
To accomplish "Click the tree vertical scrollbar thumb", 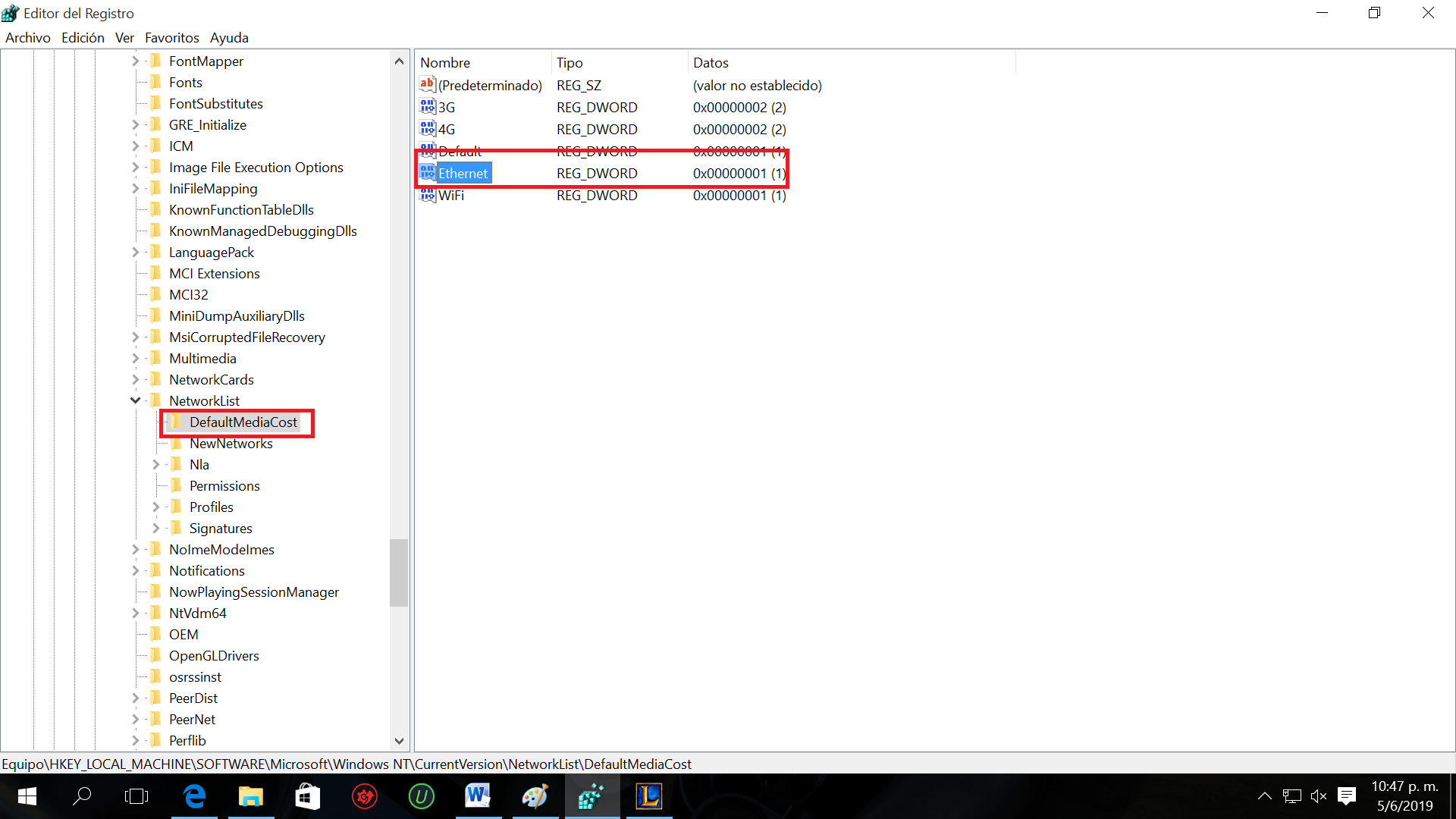I will pyautogui.click(x=399, y=573).
